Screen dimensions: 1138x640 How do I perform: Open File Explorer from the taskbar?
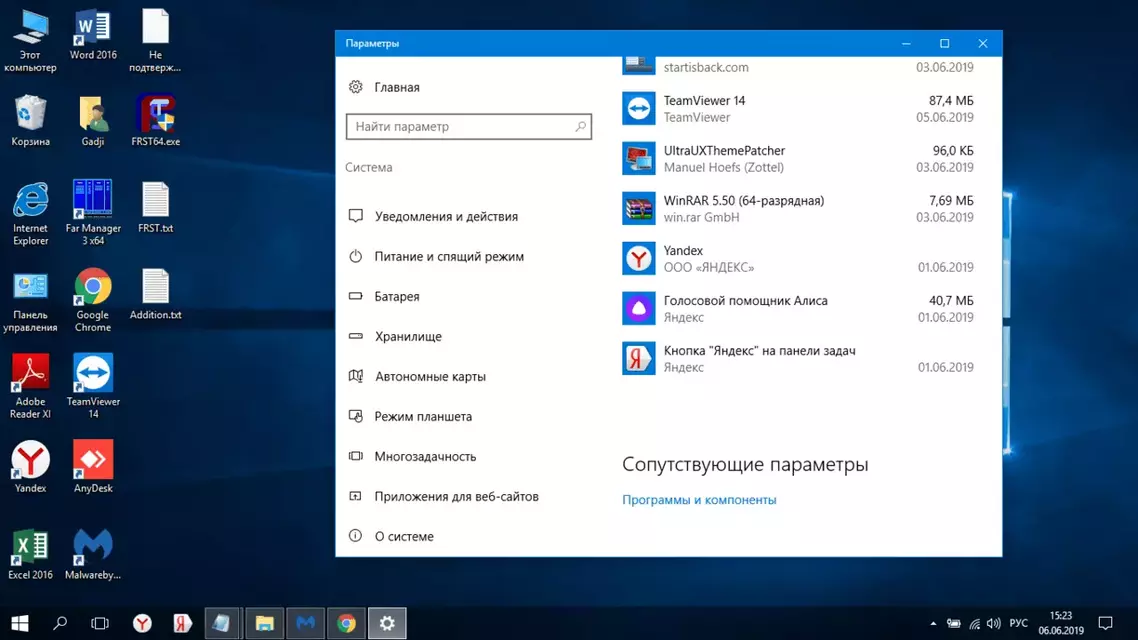(x=264, y=623)
